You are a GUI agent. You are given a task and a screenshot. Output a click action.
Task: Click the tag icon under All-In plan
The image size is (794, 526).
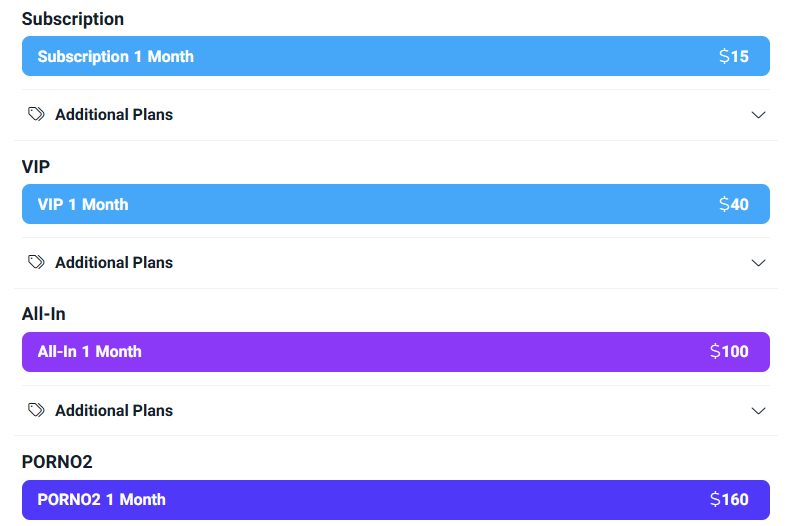coord(36,410)
